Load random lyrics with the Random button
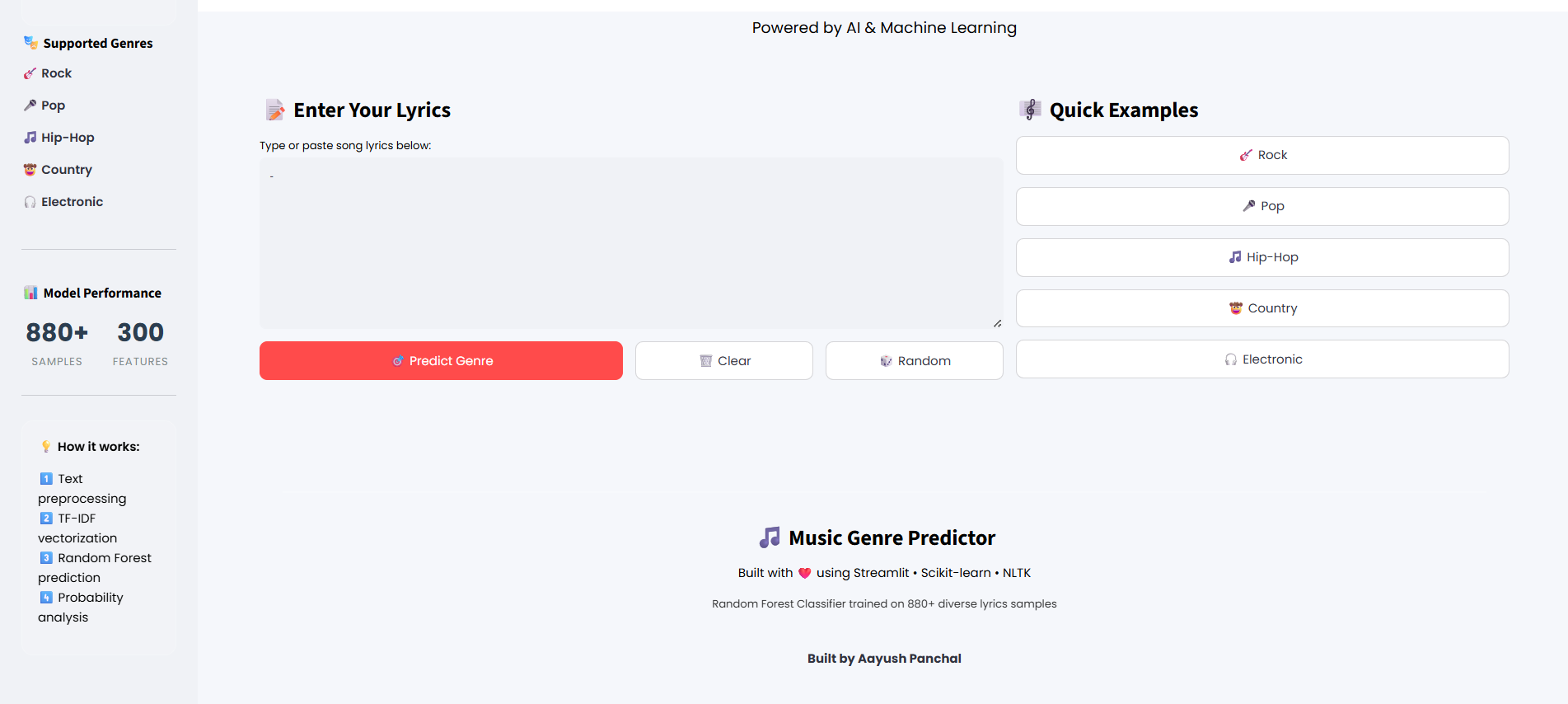 914,361
